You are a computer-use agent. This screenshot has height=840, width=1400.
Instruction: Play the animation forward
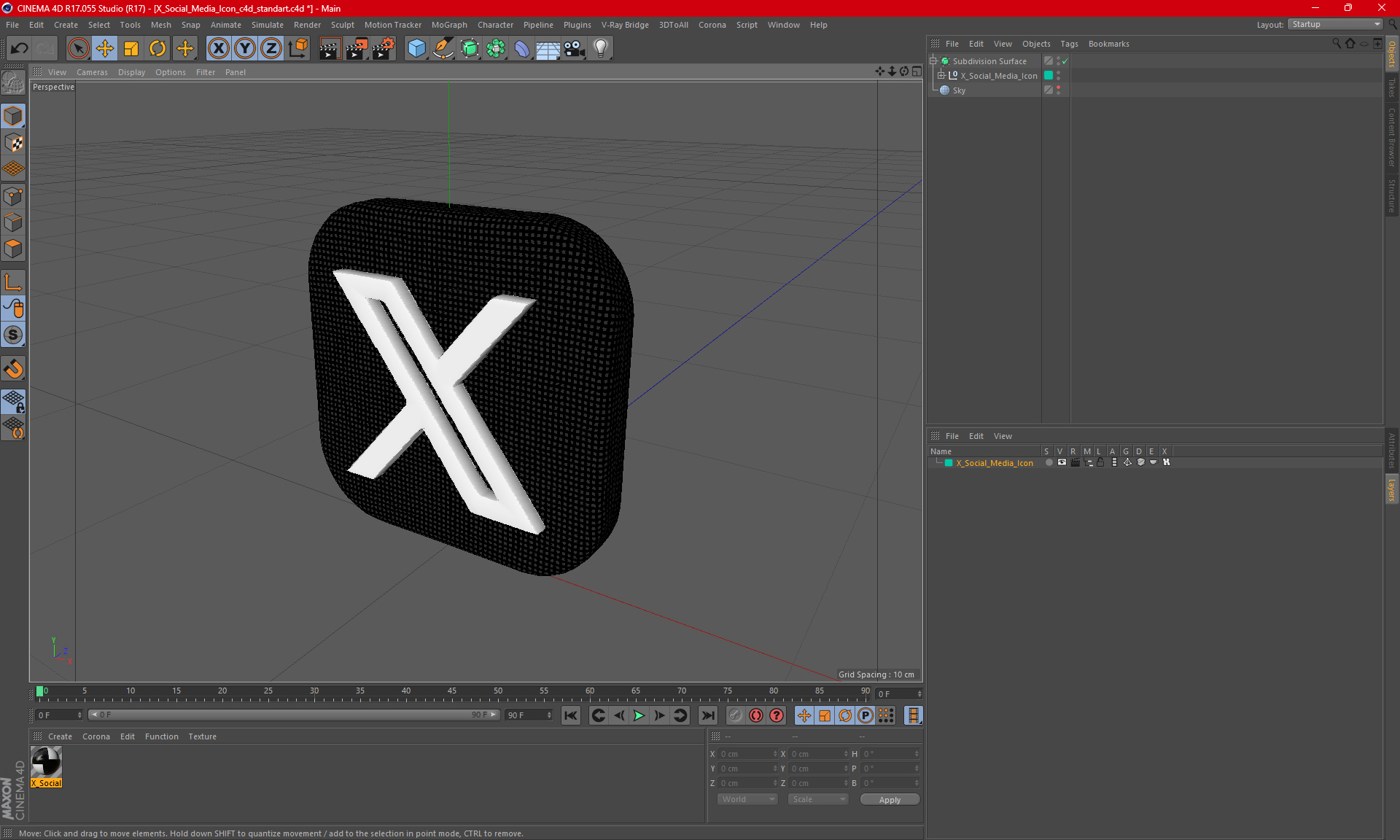point(639,715)
